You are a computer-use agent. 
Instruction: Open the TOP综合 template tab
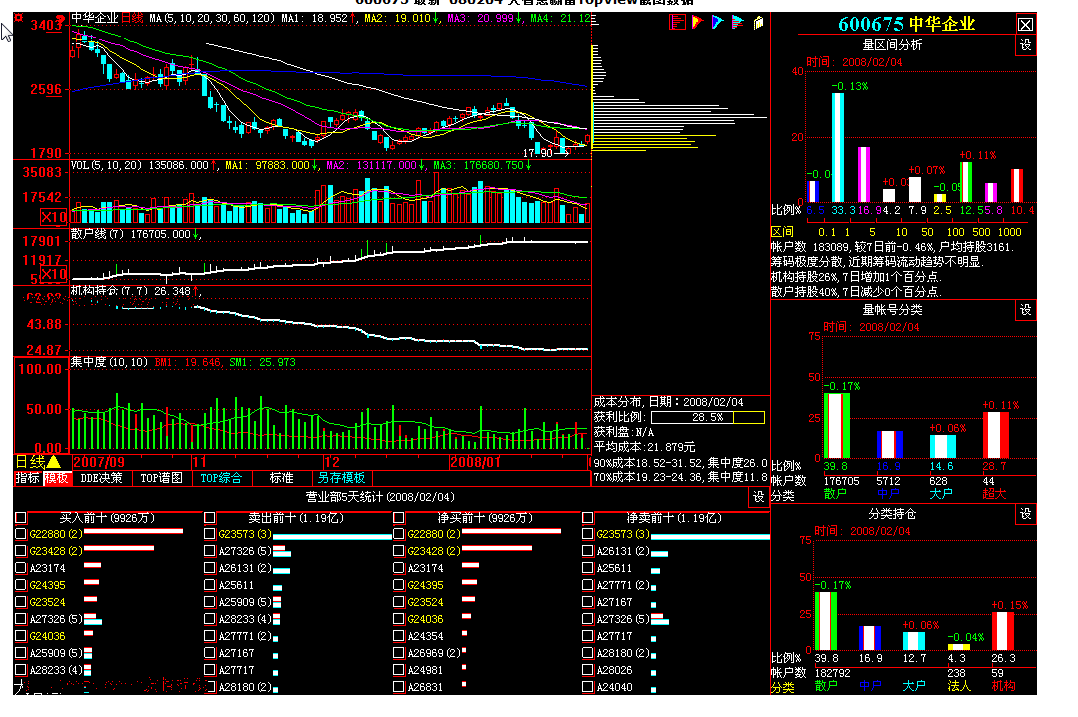221,478
